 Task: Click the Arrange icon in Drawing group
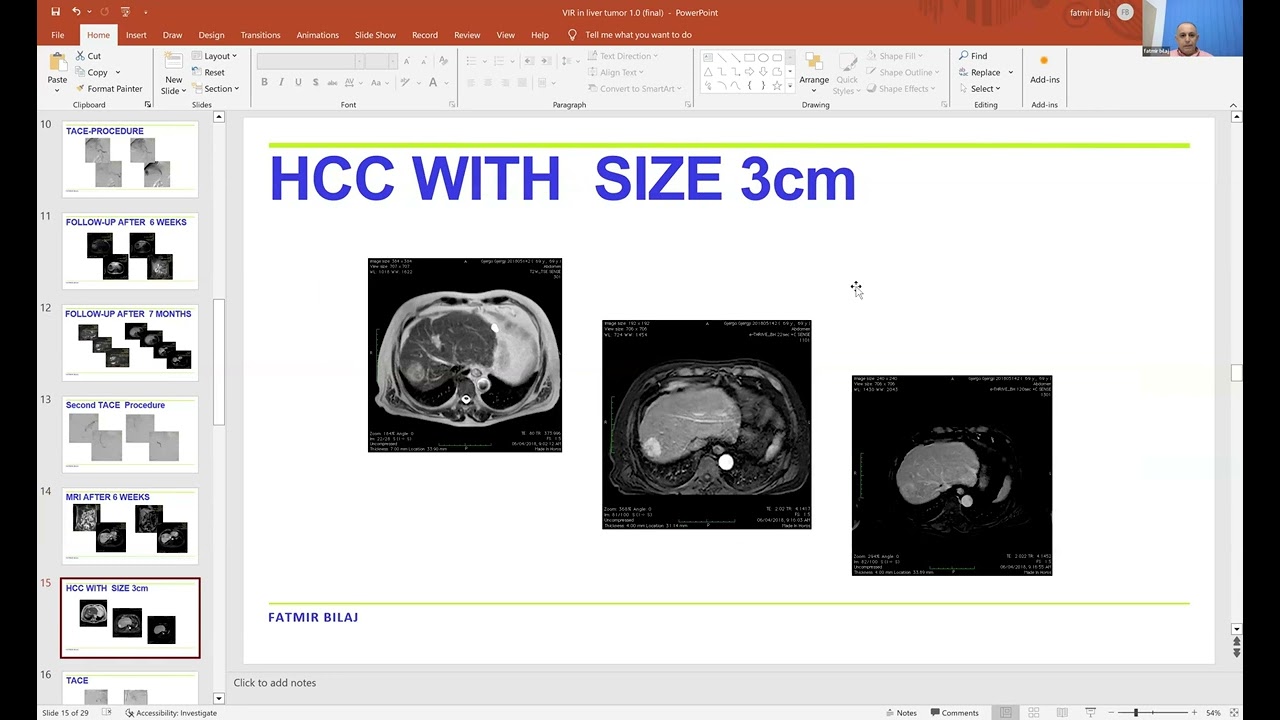tap(814, 63)
